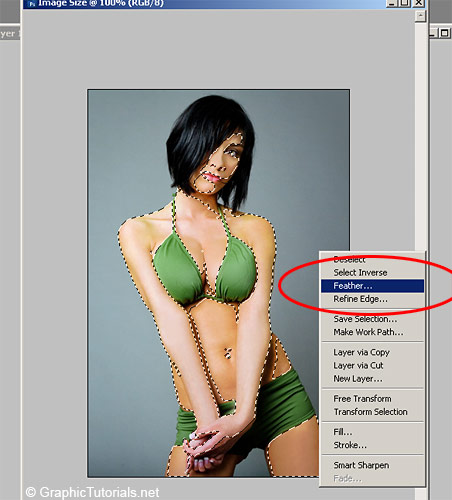Choose Layer via Copy
Screen dimensions: 452x500
[372, 352]
